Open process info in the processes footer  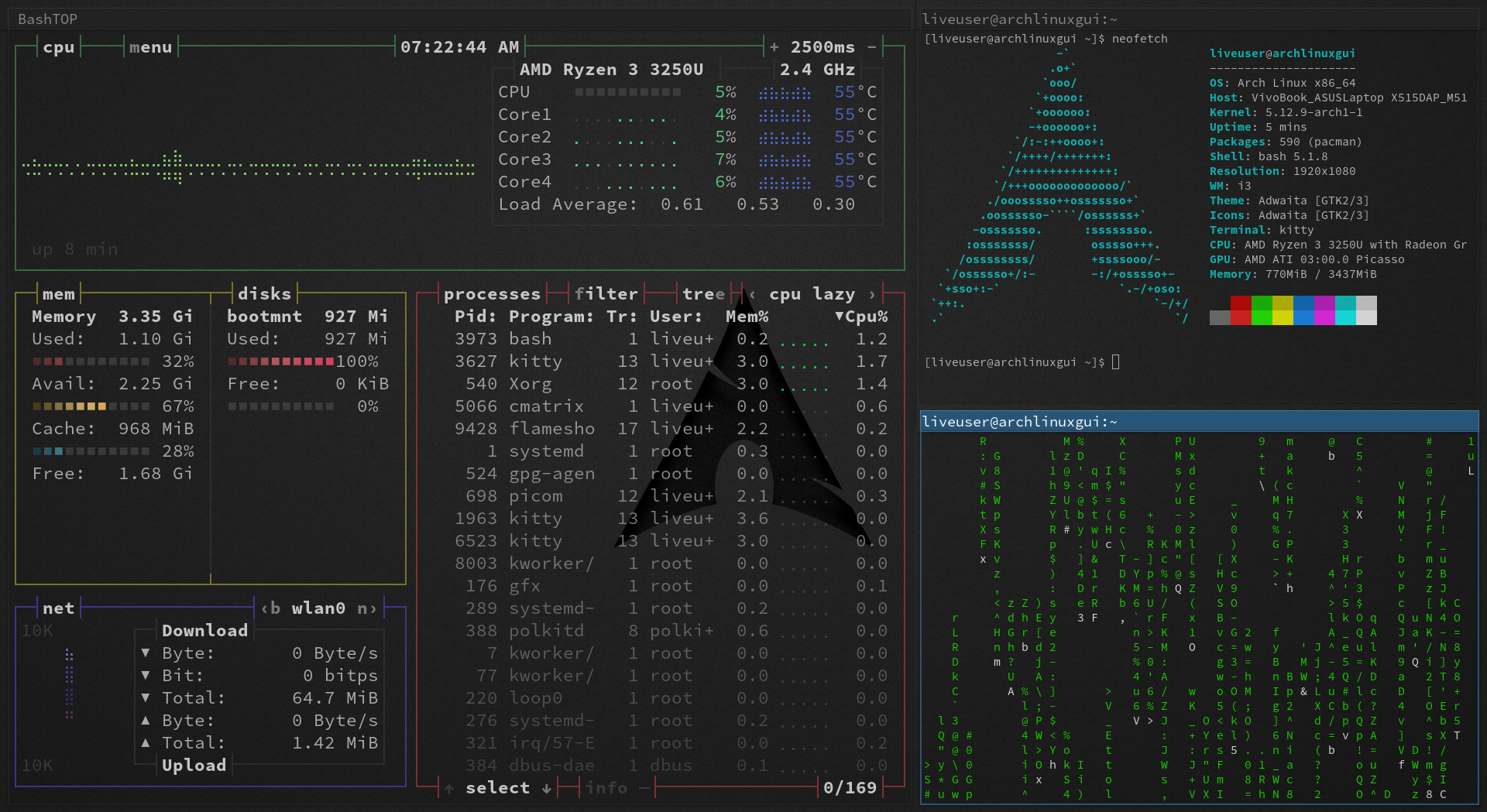[x=606, y=787]
